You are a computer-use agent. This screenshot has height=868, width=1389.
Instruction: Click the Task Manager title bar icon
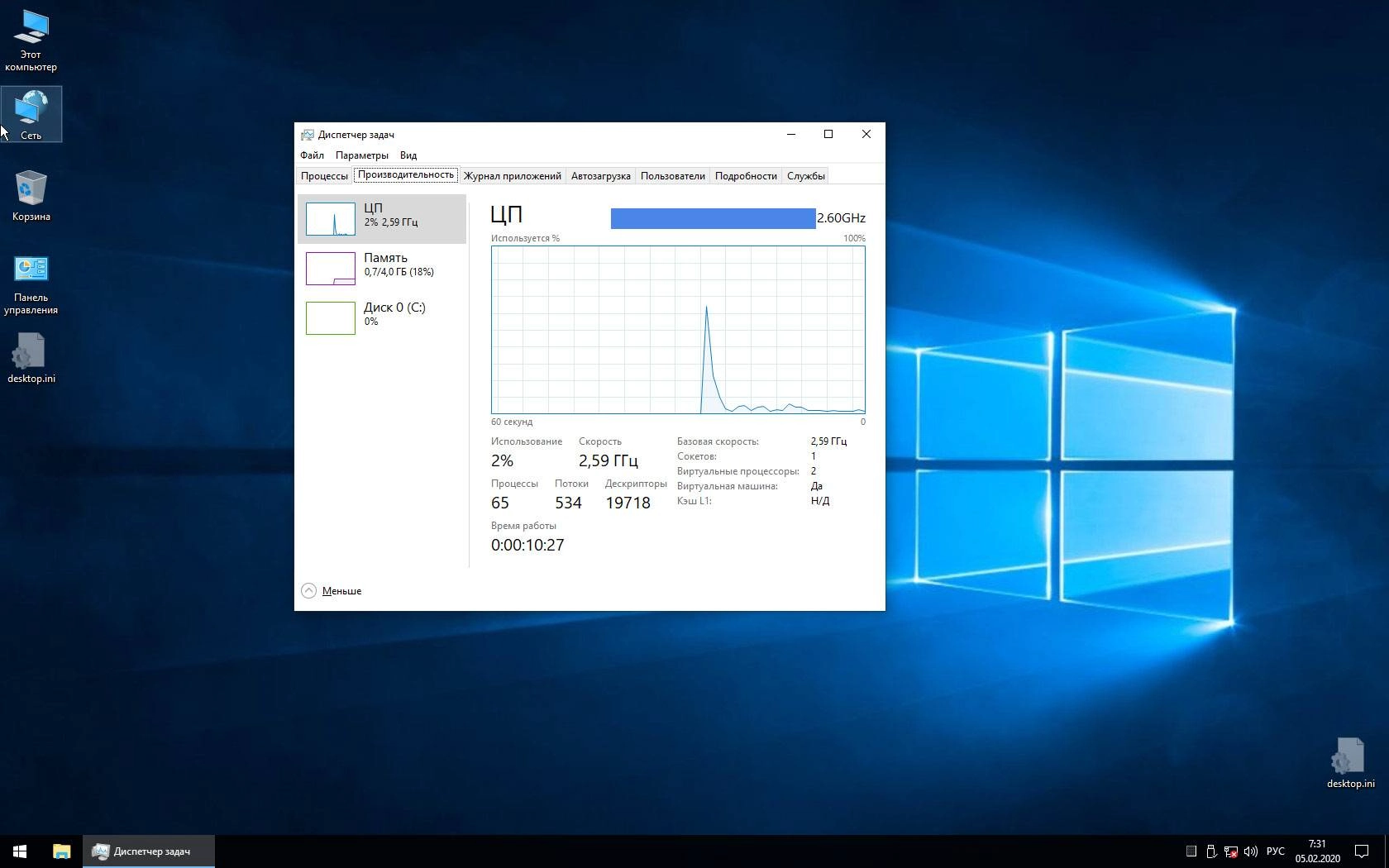pyautogui.click(x=307, y=135)
